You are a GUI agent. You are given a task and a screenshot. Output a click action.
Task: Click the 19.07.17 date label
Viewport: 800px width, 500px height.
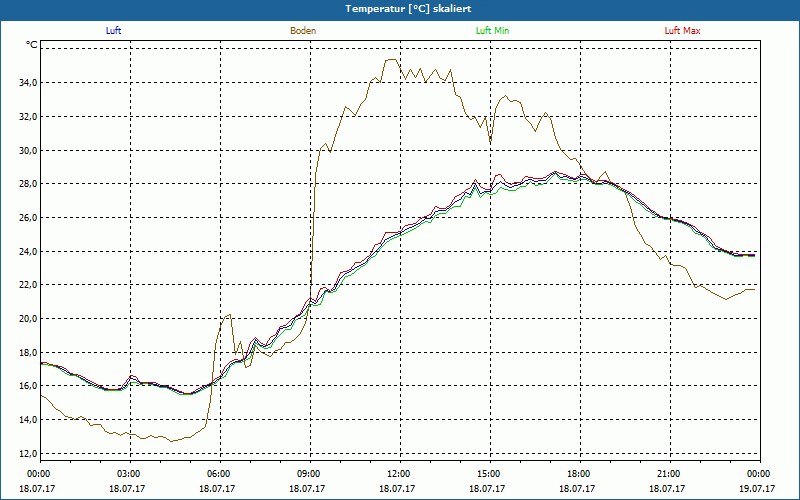pos(757,488)
